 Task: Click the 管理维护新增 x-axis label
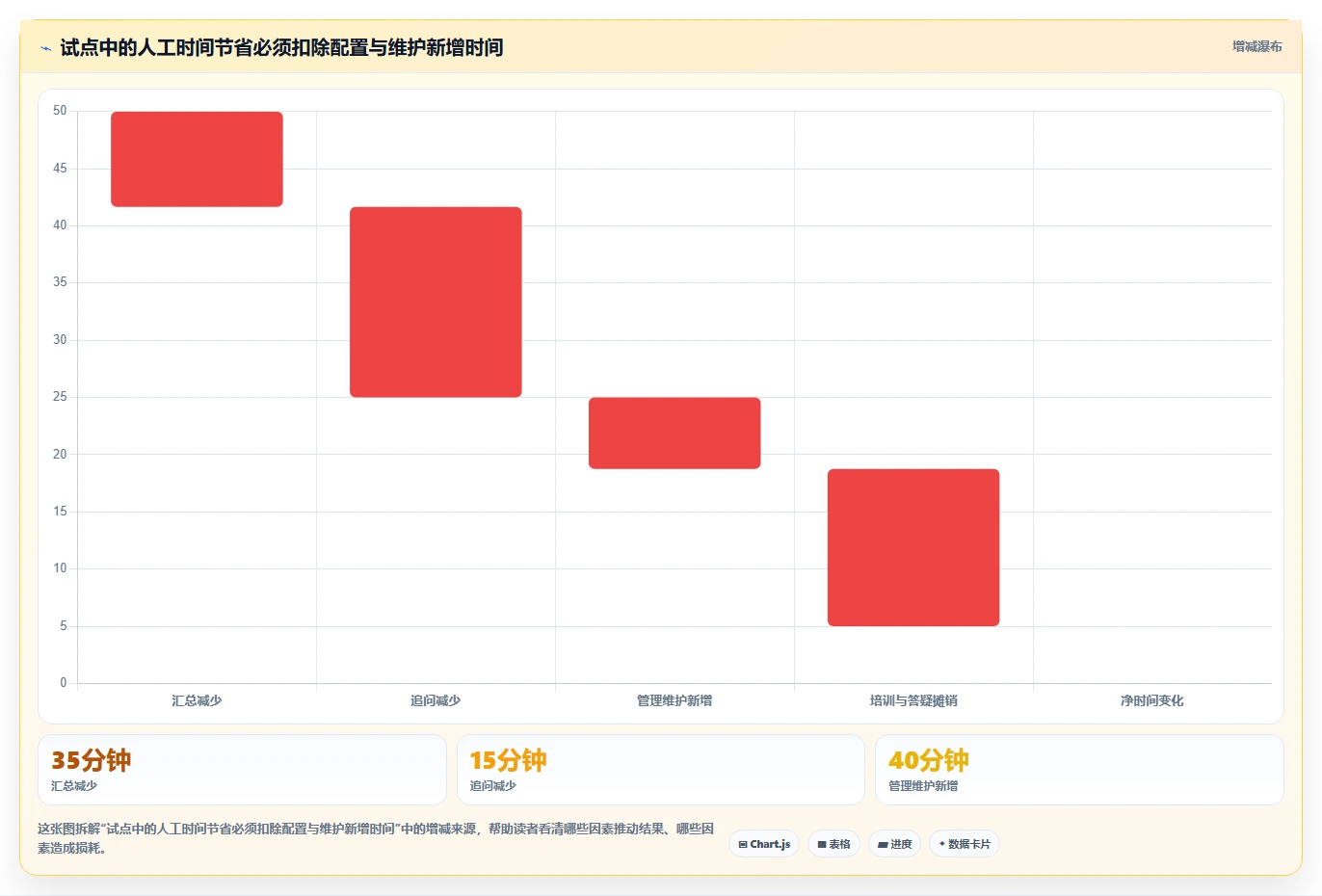[x=674, y=700]
